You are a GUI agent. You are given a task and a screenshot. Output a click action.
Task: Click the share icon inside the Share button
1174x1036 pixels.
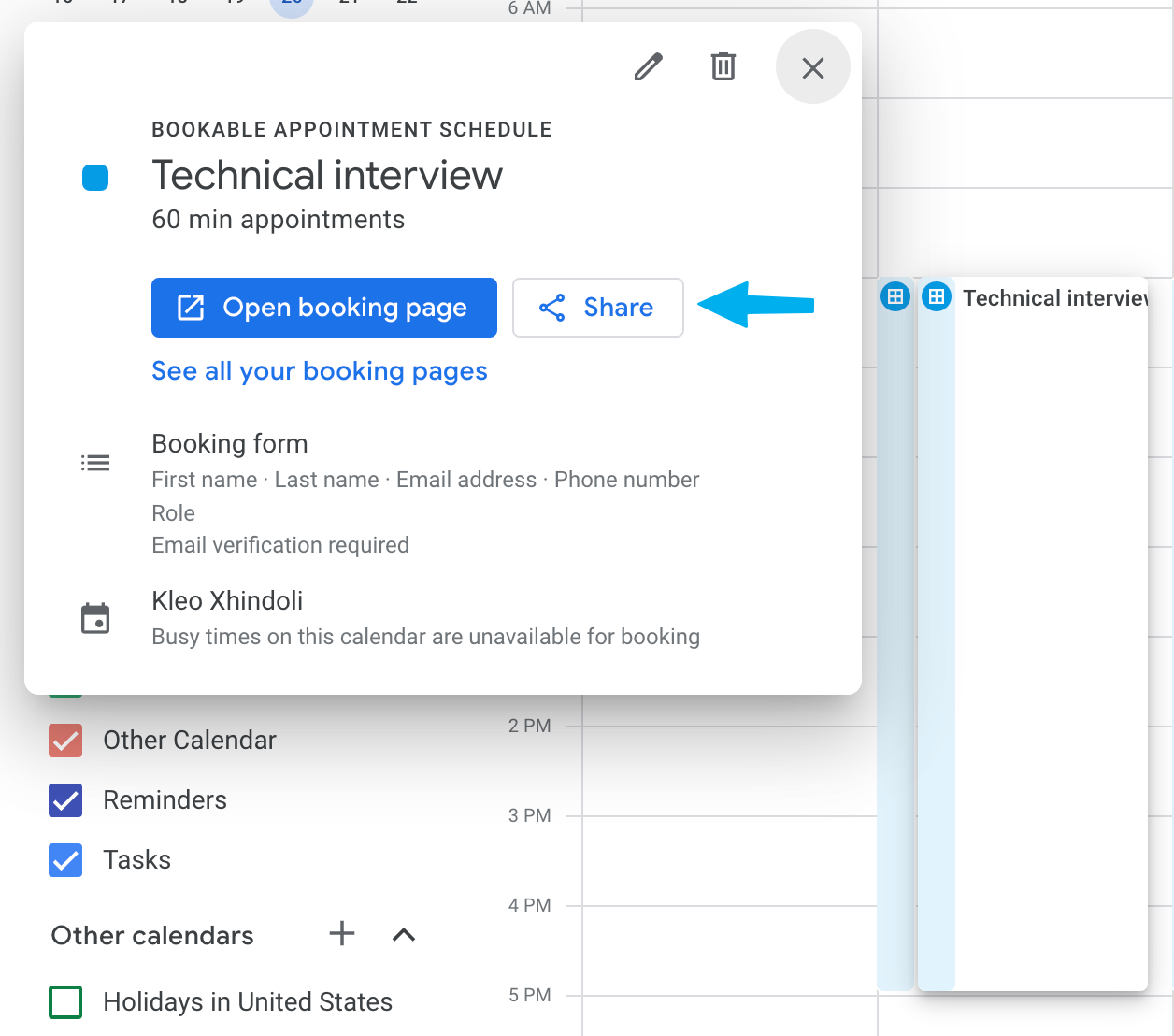552,307
